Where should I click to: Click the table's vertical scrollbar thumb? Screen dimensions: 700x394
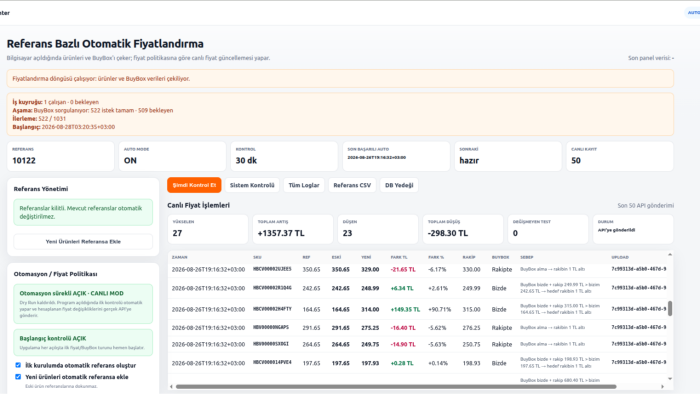pyautogui.click(x=670, y=308)
